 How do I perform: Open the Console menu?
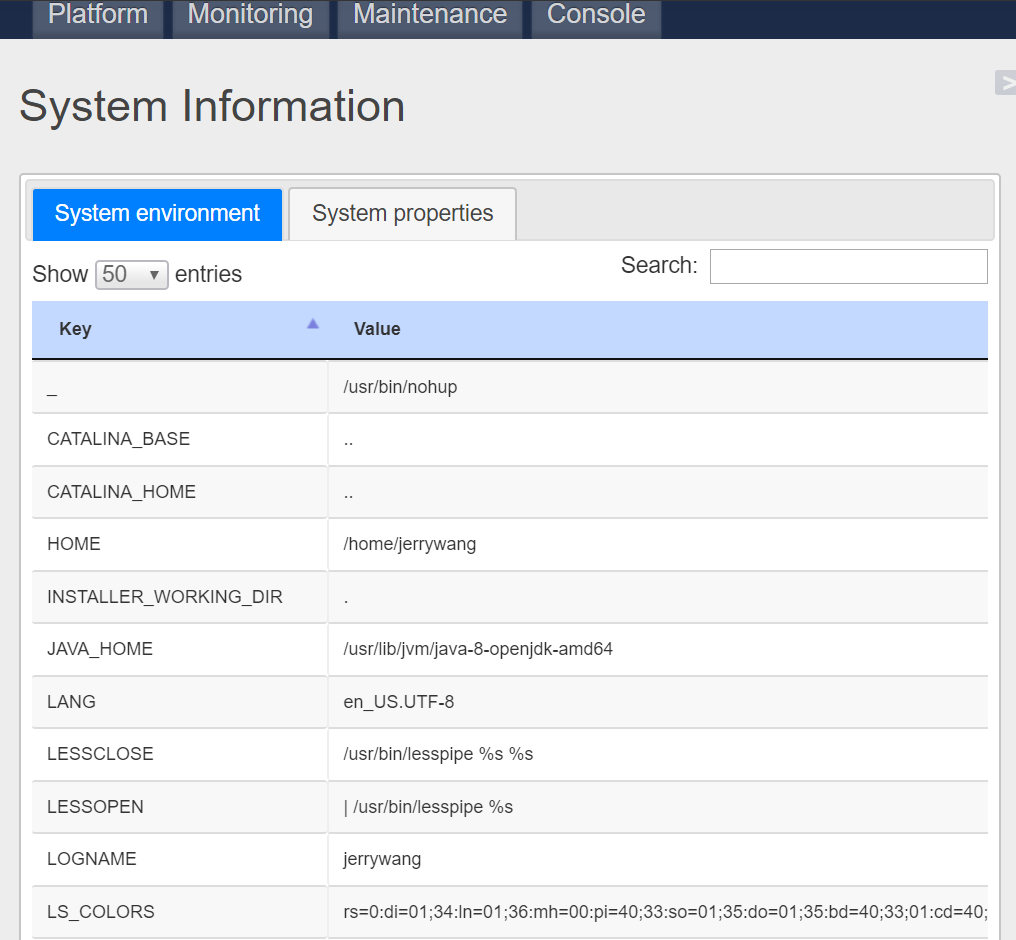(595, 14)
